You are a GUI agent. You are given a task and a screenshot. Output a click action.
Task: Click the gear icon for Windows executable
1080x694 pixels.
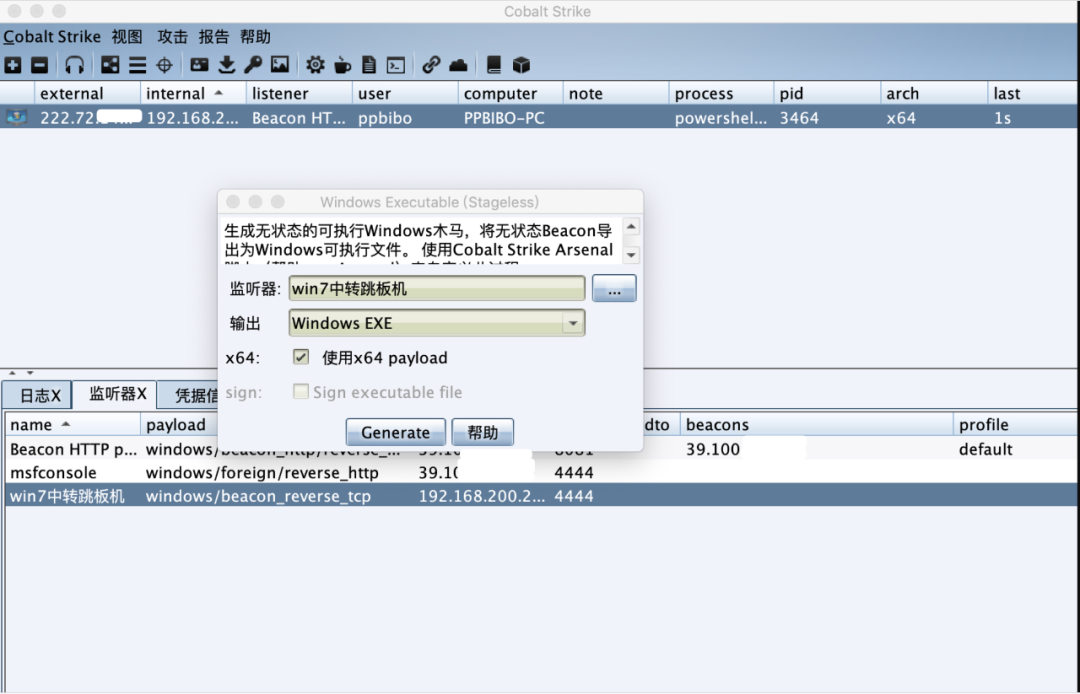pos(315,65)
